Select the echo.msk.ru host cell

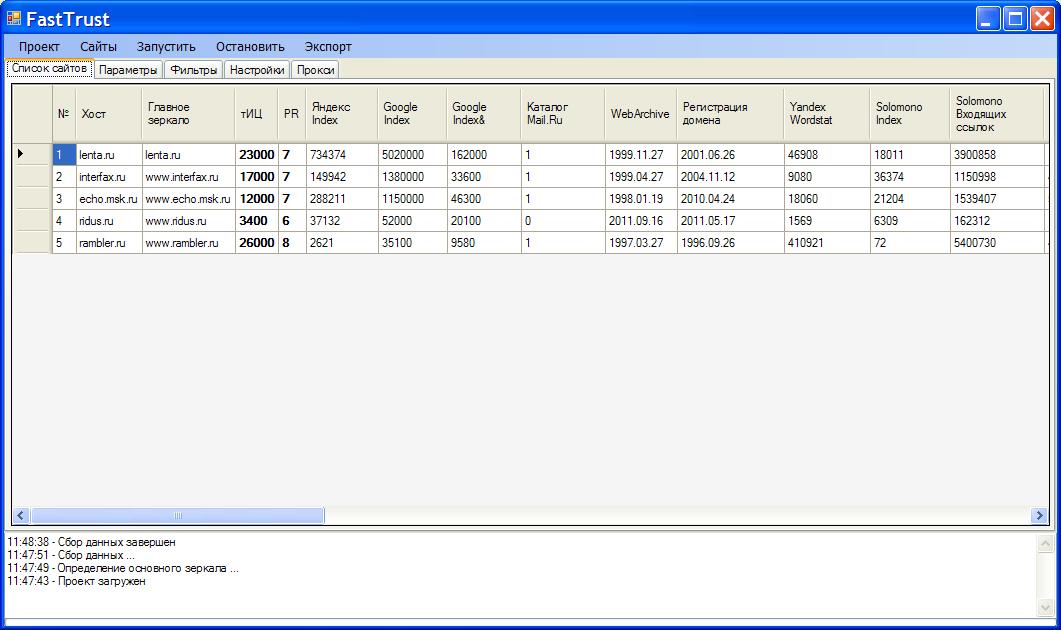[x=109, y=199]
